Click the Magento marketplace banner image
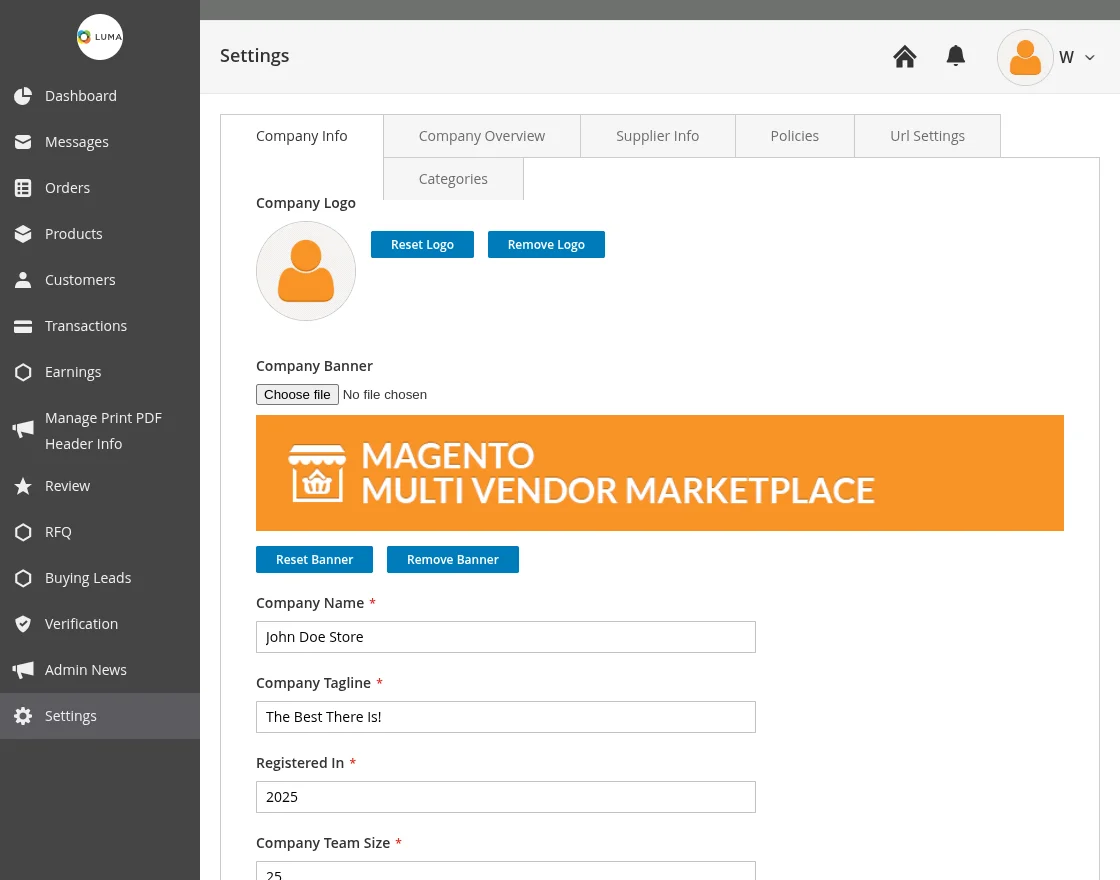This screenshot has height=880, width=1120. click(x=660, y=472)
